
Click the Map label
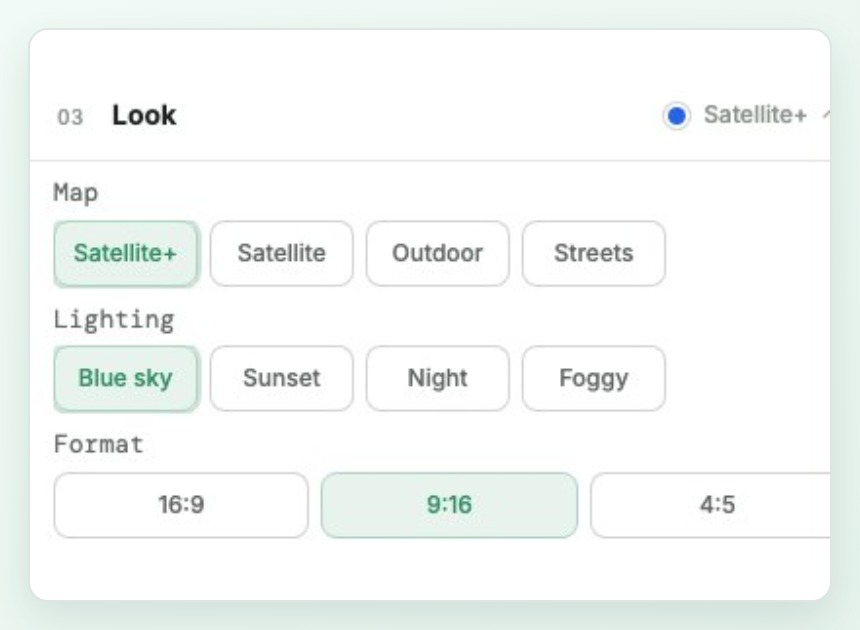tap(76, 193)
